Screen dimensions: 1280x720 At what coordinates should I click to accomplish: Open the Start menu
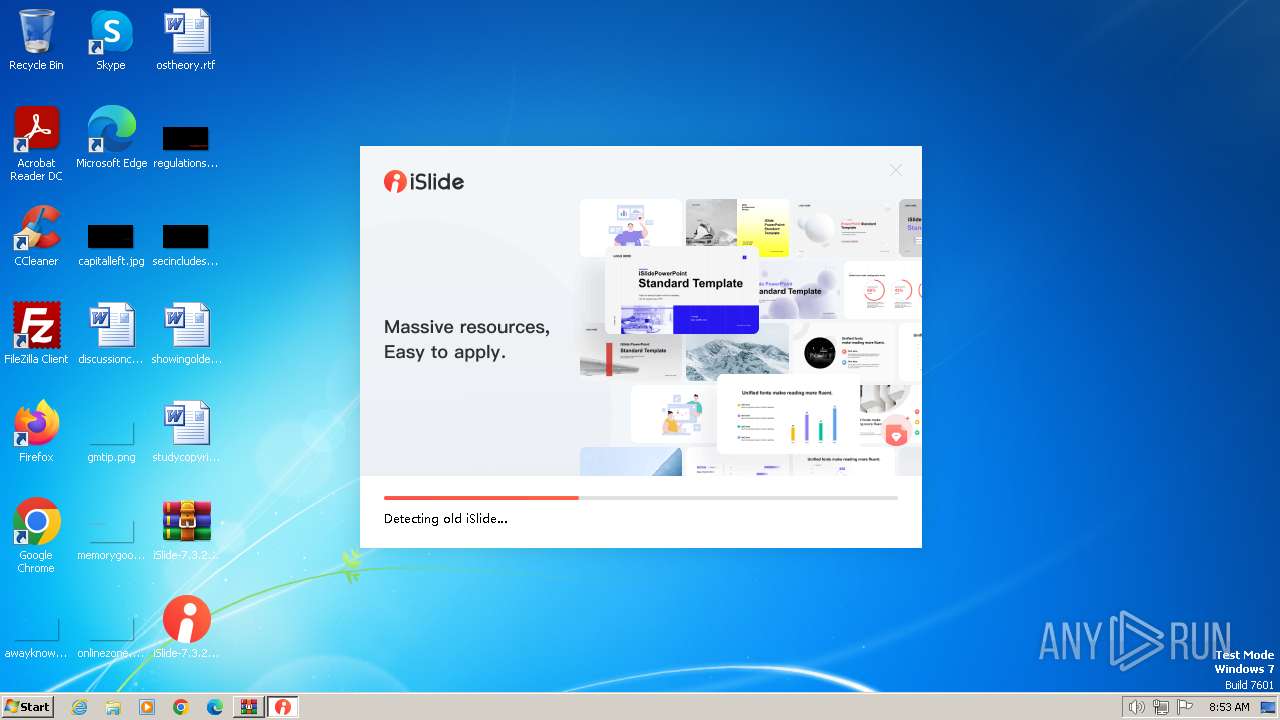tap(28, 706)
